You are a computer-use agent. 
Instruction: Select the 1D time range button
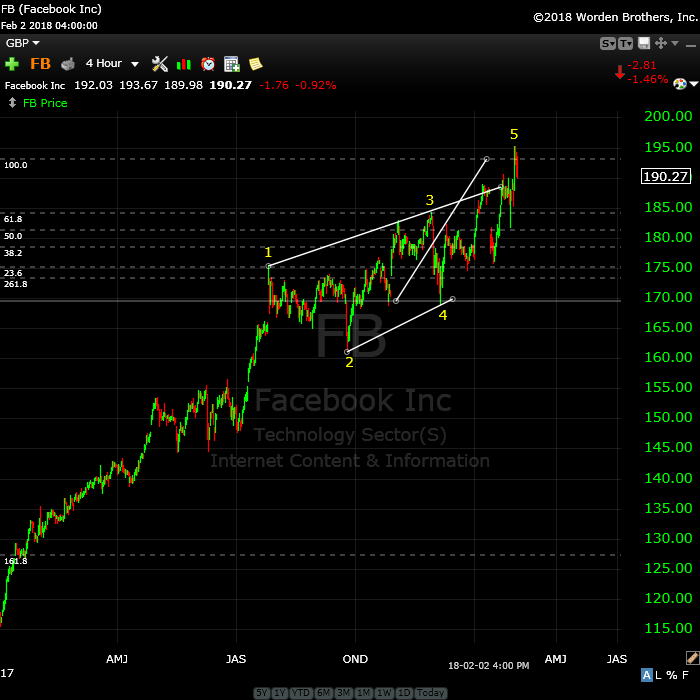404,693
